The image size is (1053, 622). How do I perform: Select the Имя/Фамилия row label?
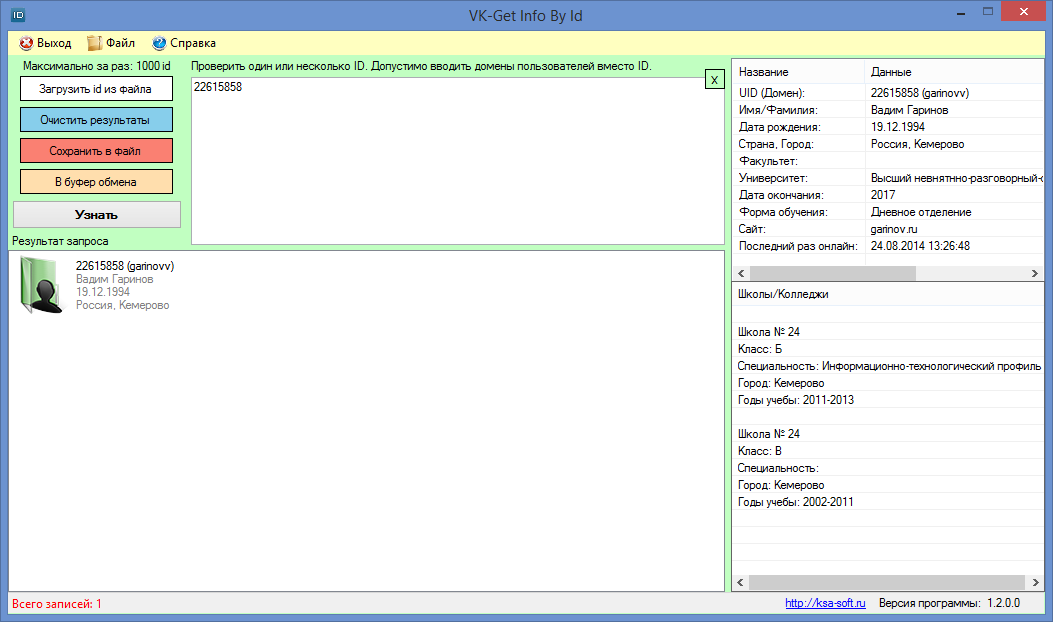pos(778,109)
